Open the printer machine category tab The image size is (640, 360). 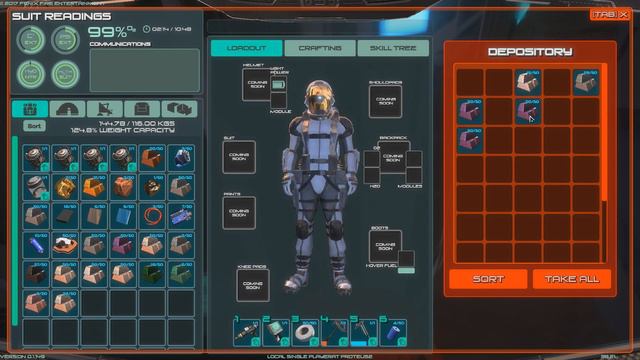[x=142, y=109]
